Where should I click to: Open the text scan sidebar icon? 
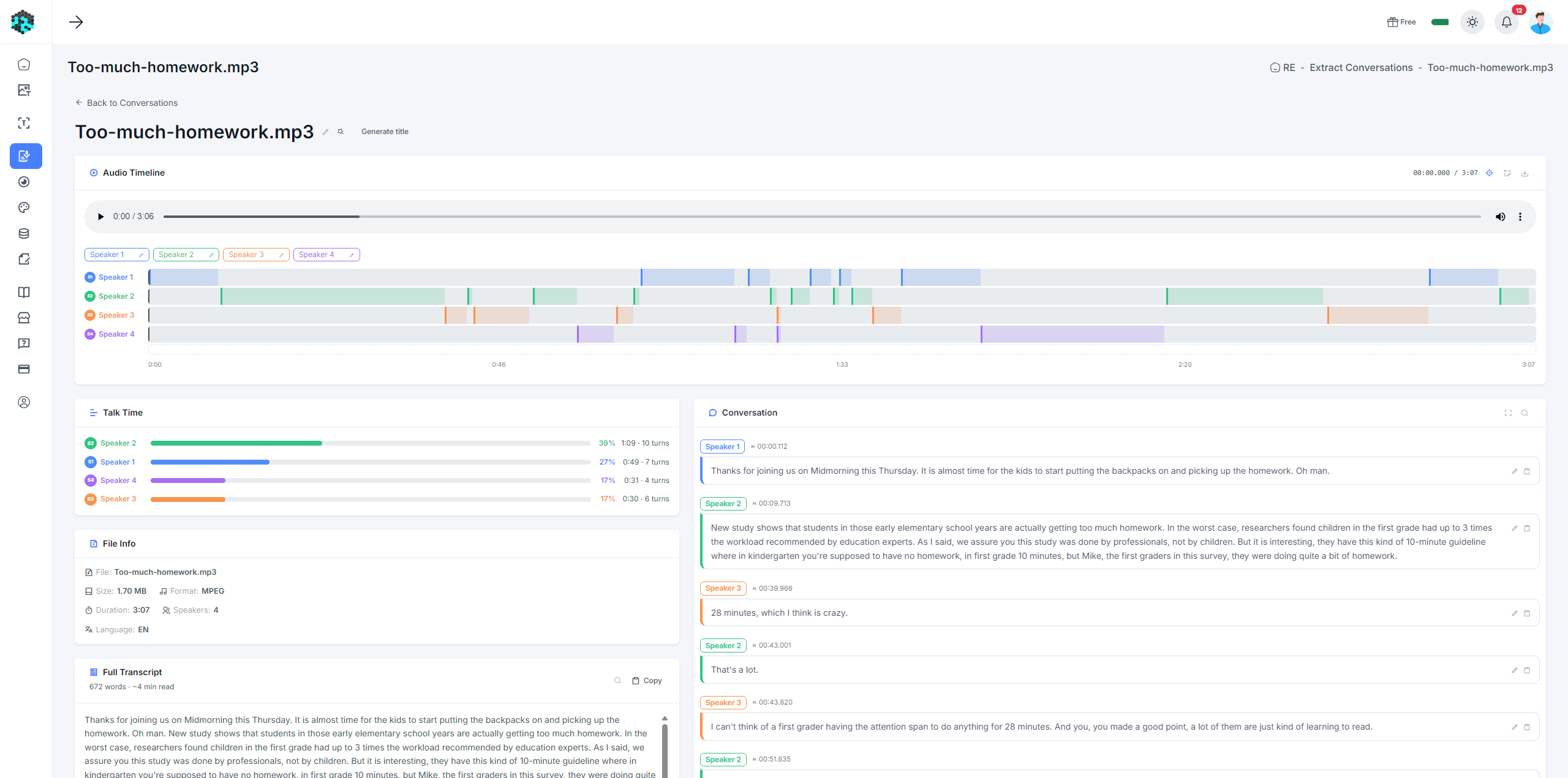[24, 123]
